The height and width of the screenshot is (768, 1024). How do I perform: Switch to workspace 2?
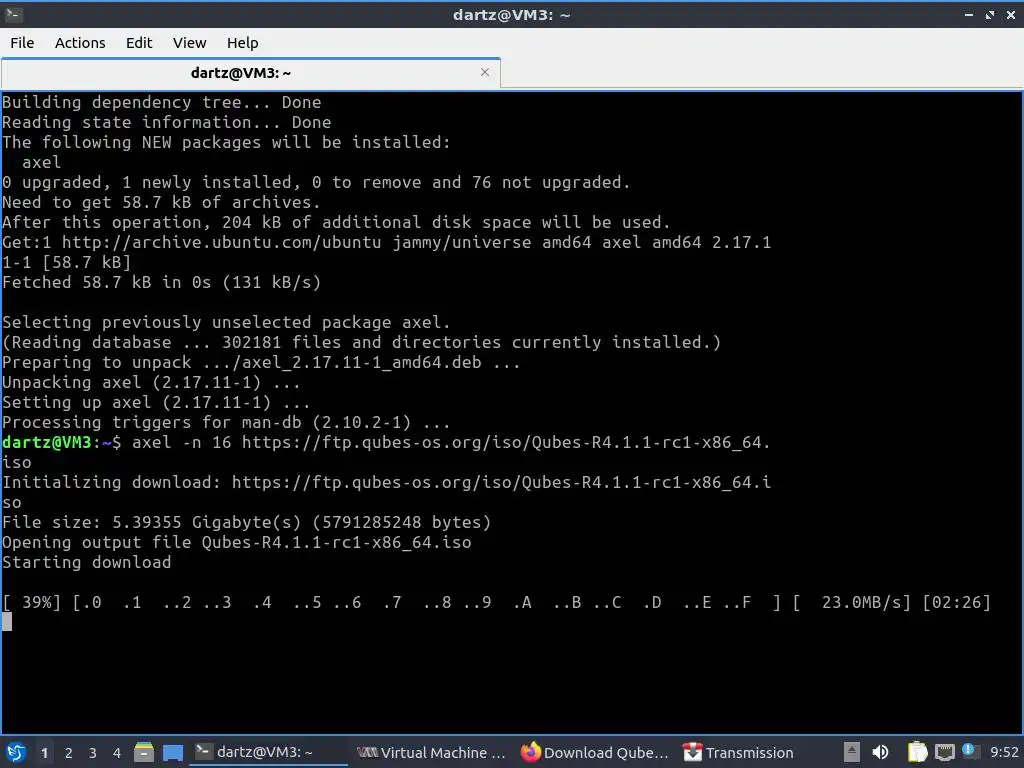(x=69, y=753)
